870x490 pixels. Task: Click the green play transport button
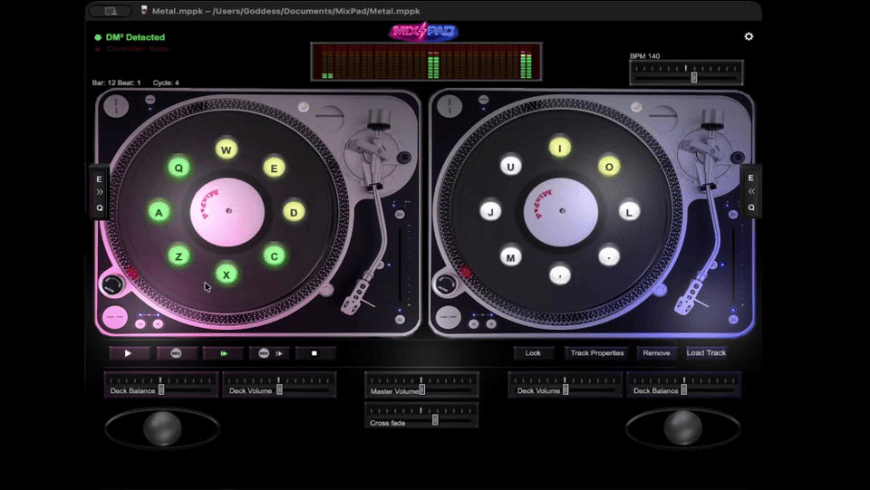click(x=223, y=353)
